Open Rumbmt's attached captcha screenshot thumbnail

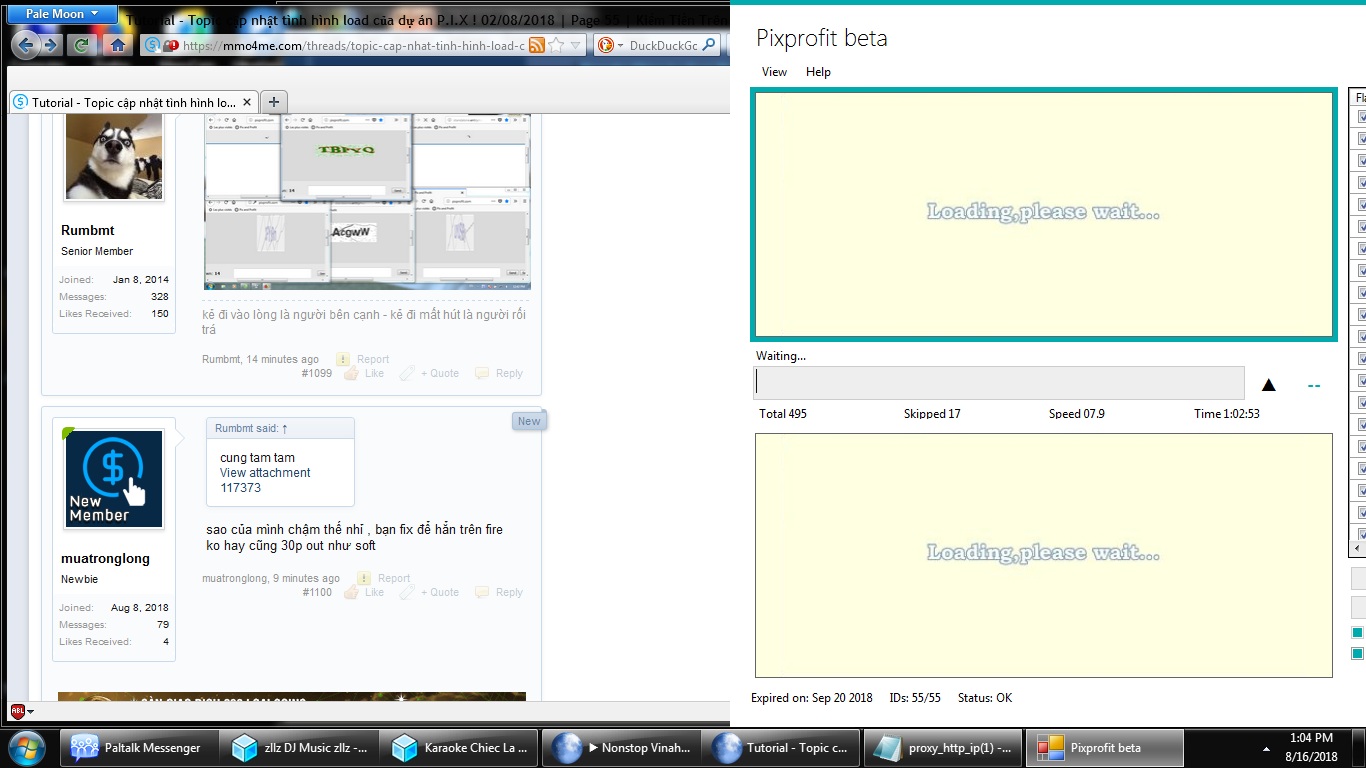(x=367, y=202)
